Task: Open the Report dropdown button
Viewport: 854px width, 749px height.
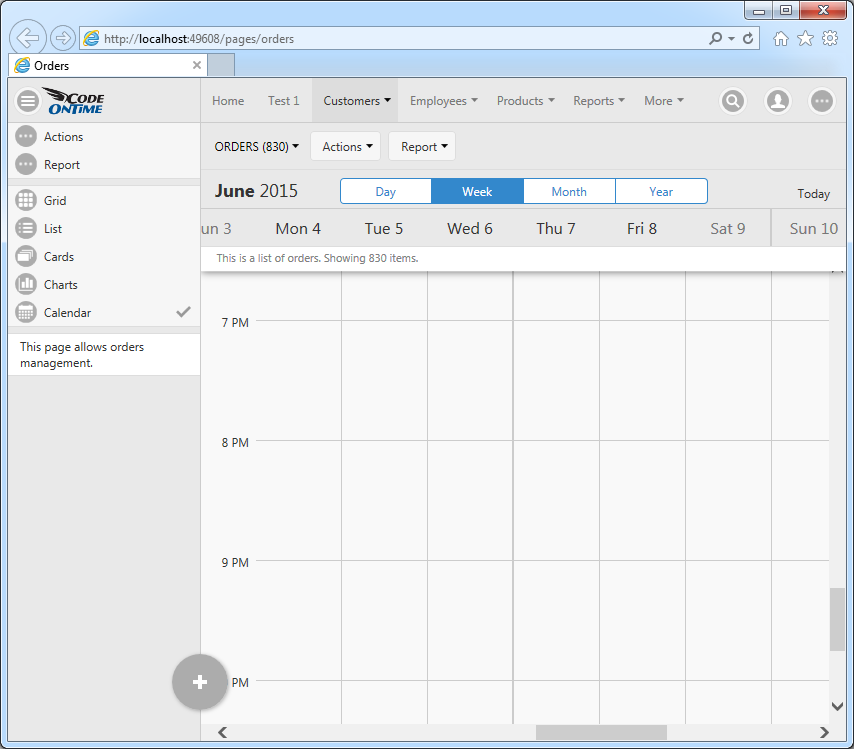Action: pos(423,147)
